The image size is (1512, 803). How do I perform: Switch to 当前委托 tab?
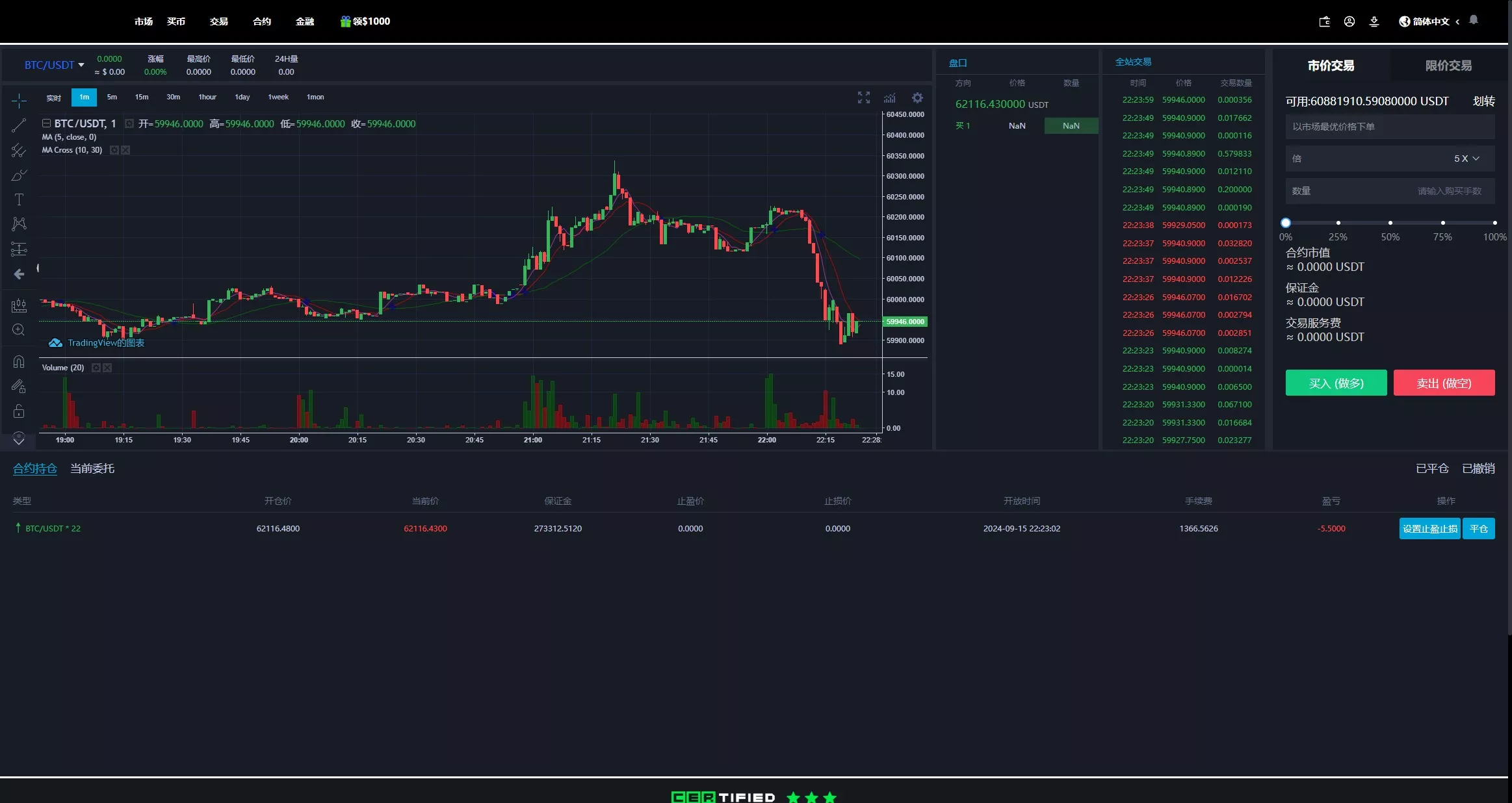(x=92, y=468)
